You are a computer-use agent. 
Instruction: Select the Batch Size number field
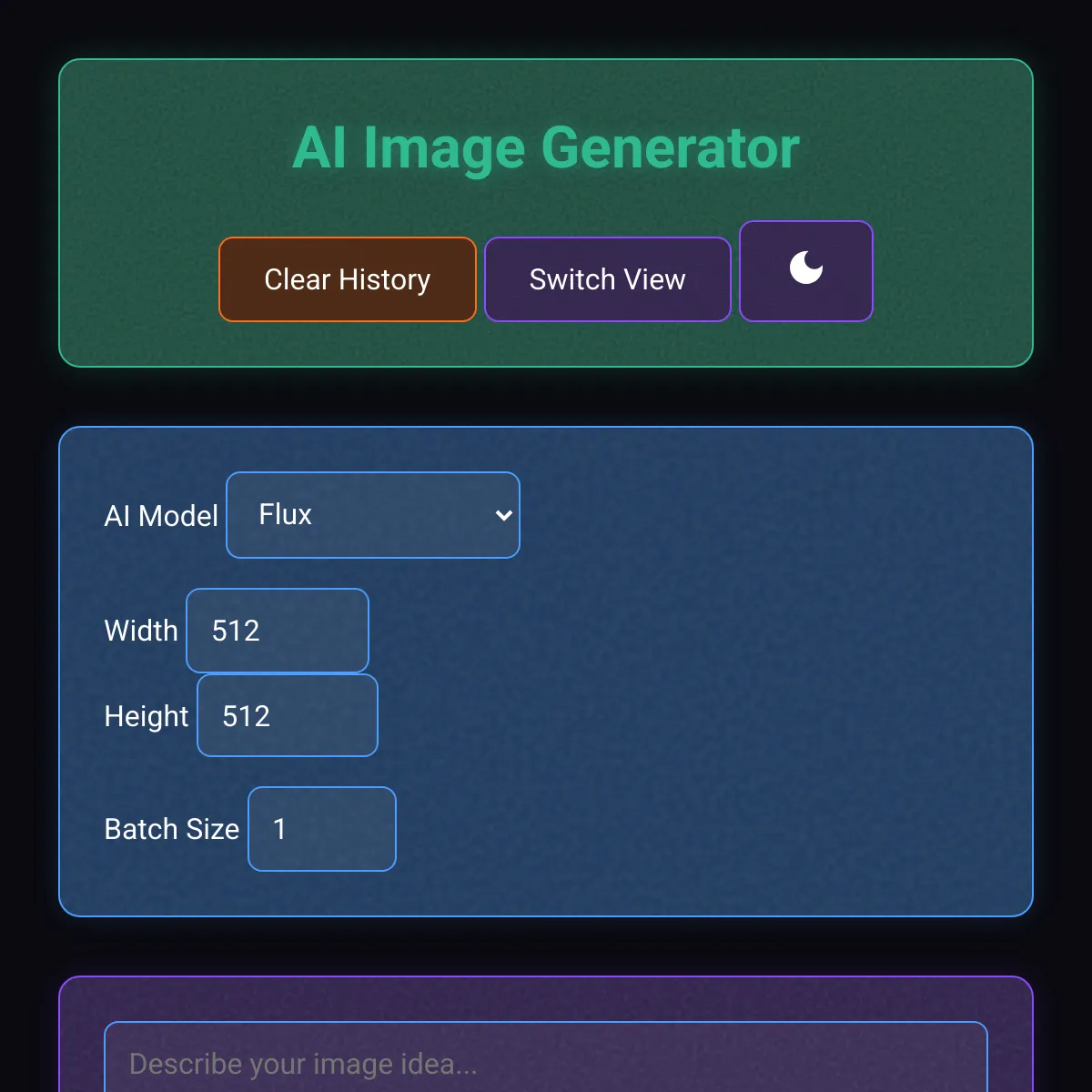coord(322,829)
